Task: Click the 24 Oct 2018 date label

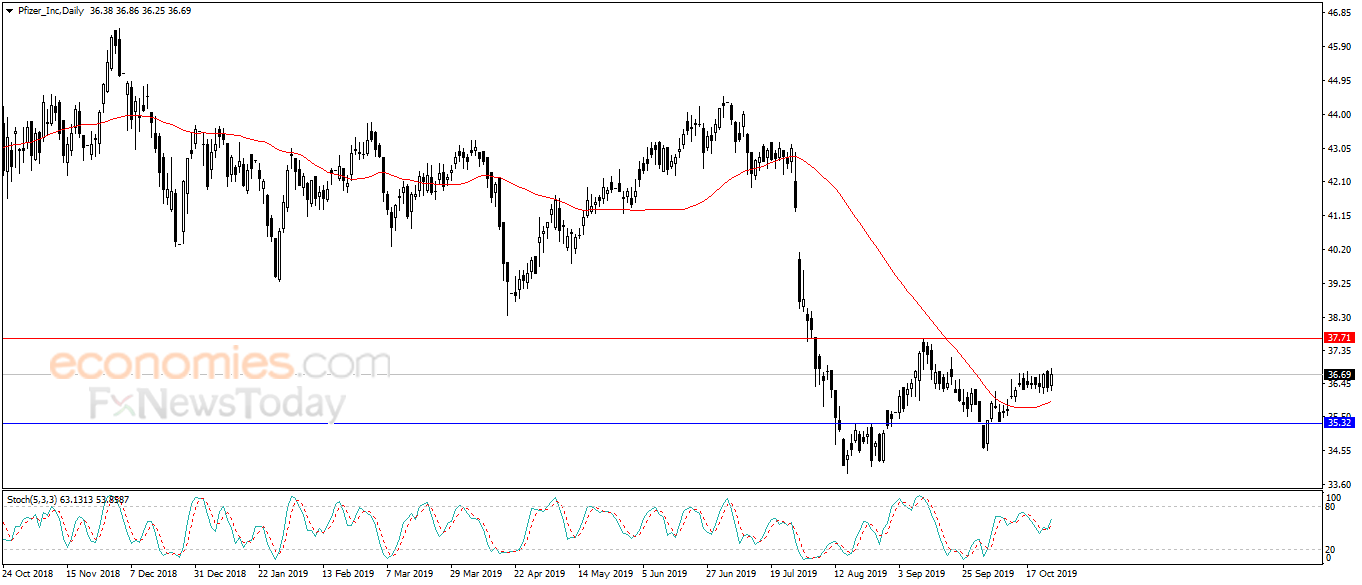Action: (x=27, y=574)
